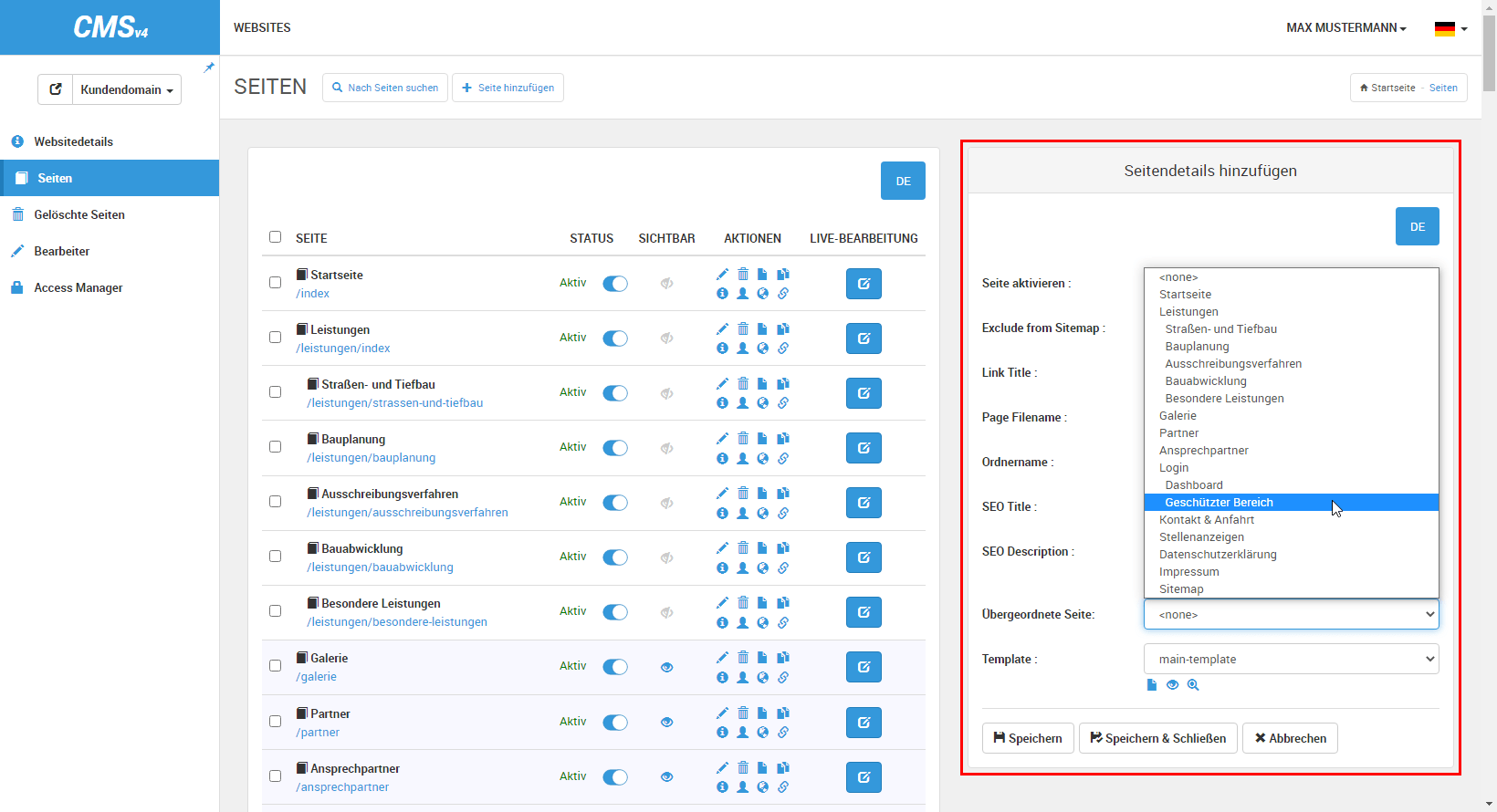
Task: Click the Seite hinzufügen button
Action: click(x=508, y=88)
